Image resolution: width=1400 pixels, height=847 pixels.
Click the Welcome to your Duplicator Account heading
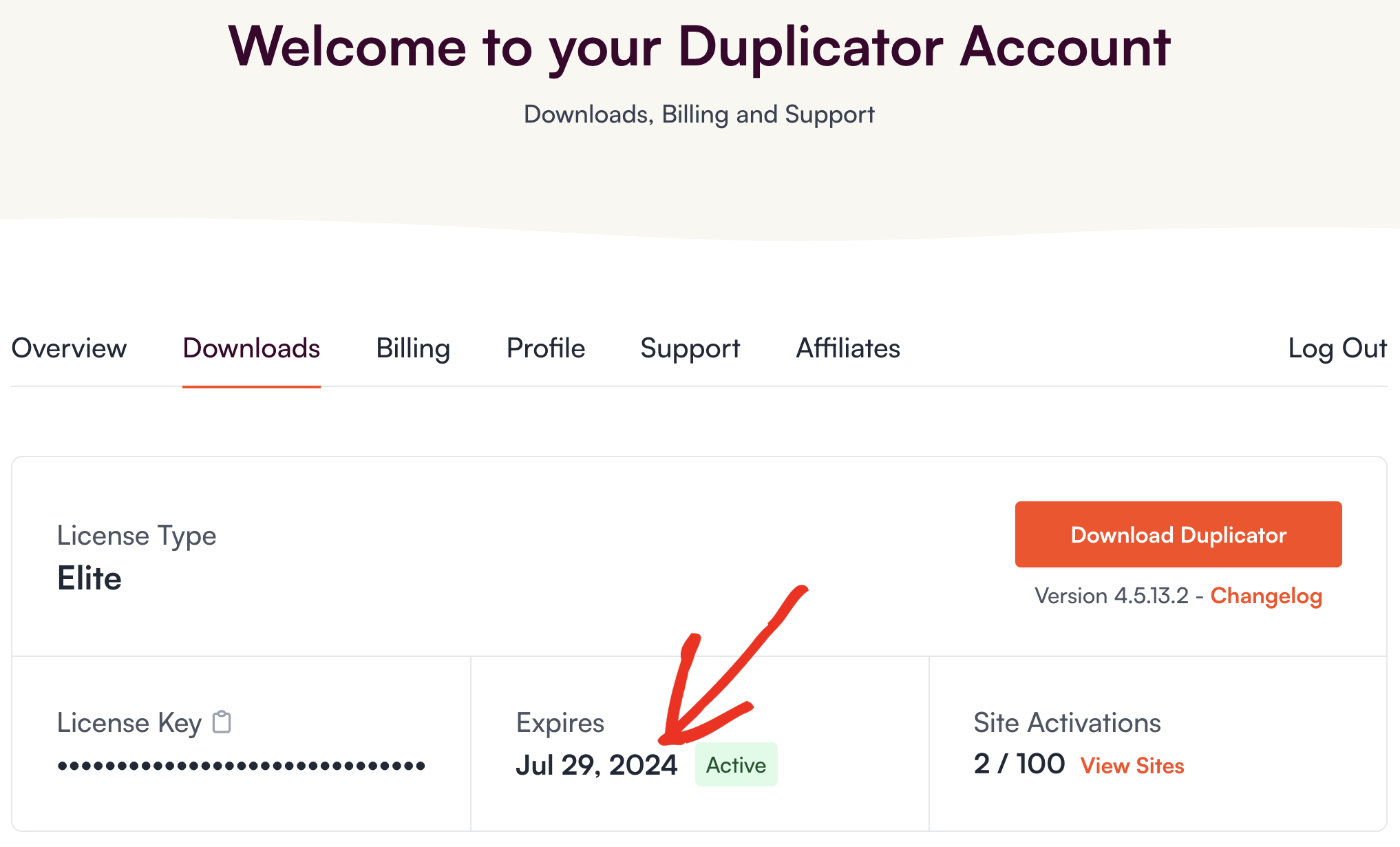[699, 47]
